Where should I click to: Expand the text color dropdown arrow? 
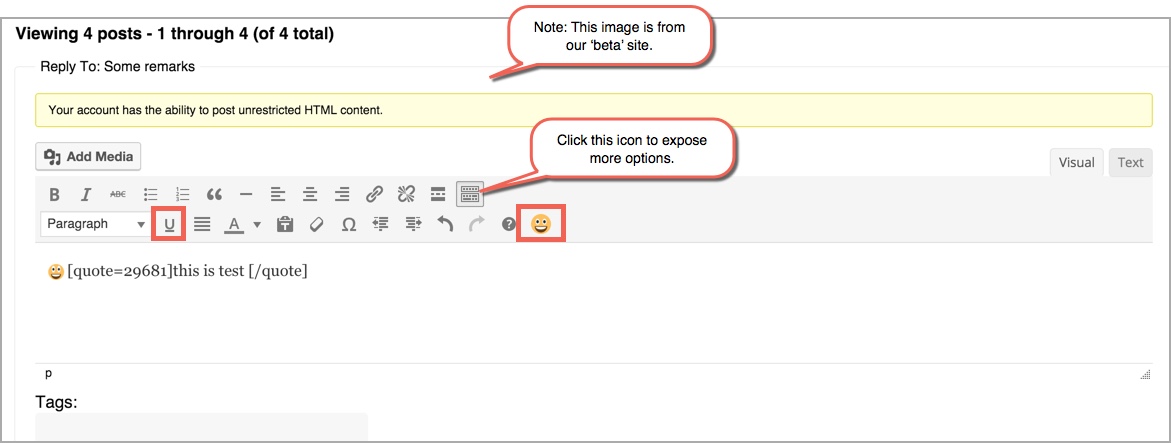coord(257,225)
